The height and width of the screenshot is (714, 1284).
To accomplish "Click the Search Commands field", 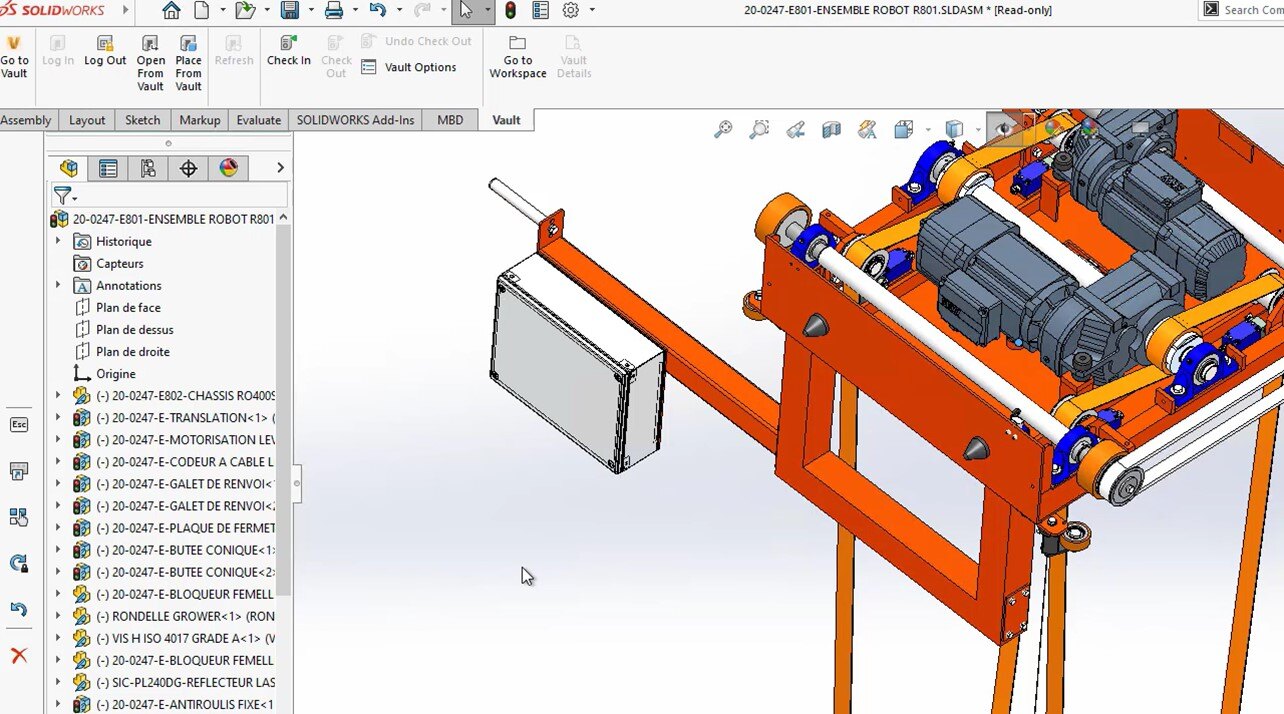I will 1243,10.
